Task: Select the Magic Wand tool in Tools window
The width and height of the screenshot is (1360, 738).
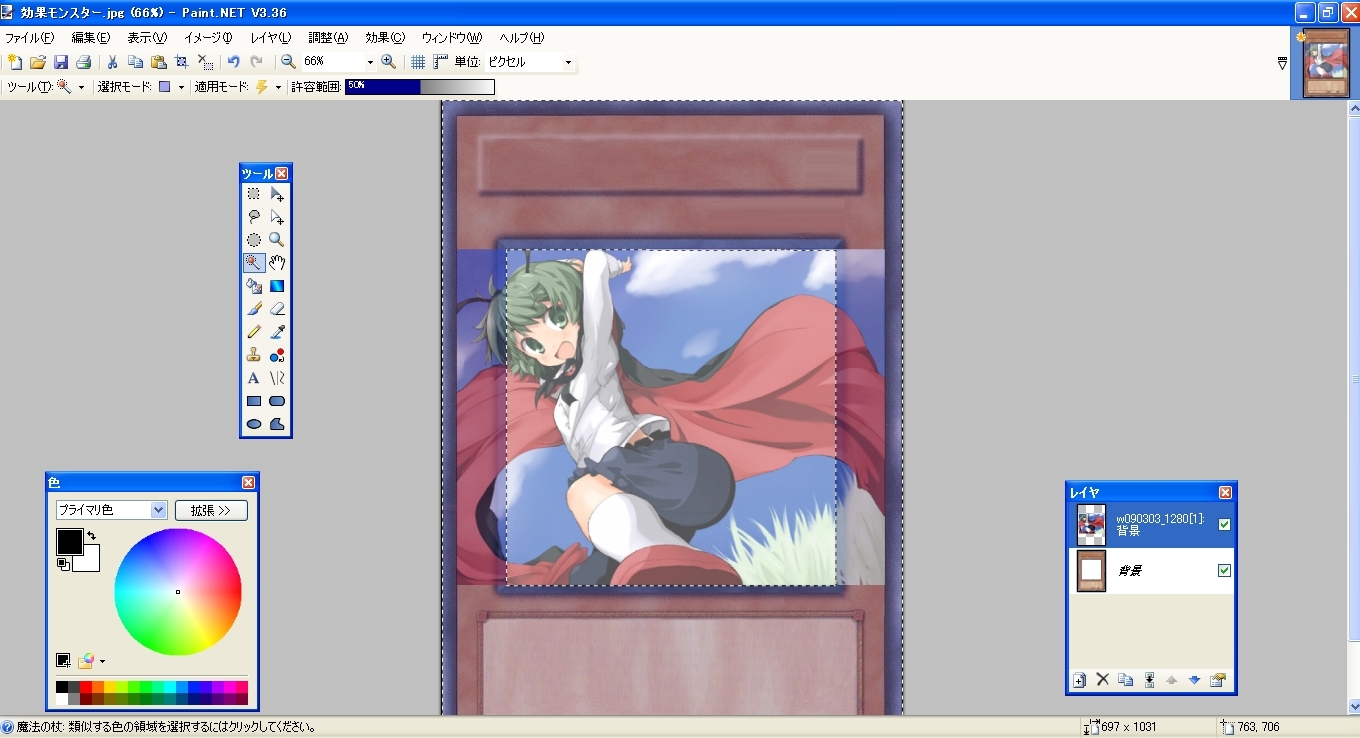Action: click(x=254, y=263)
